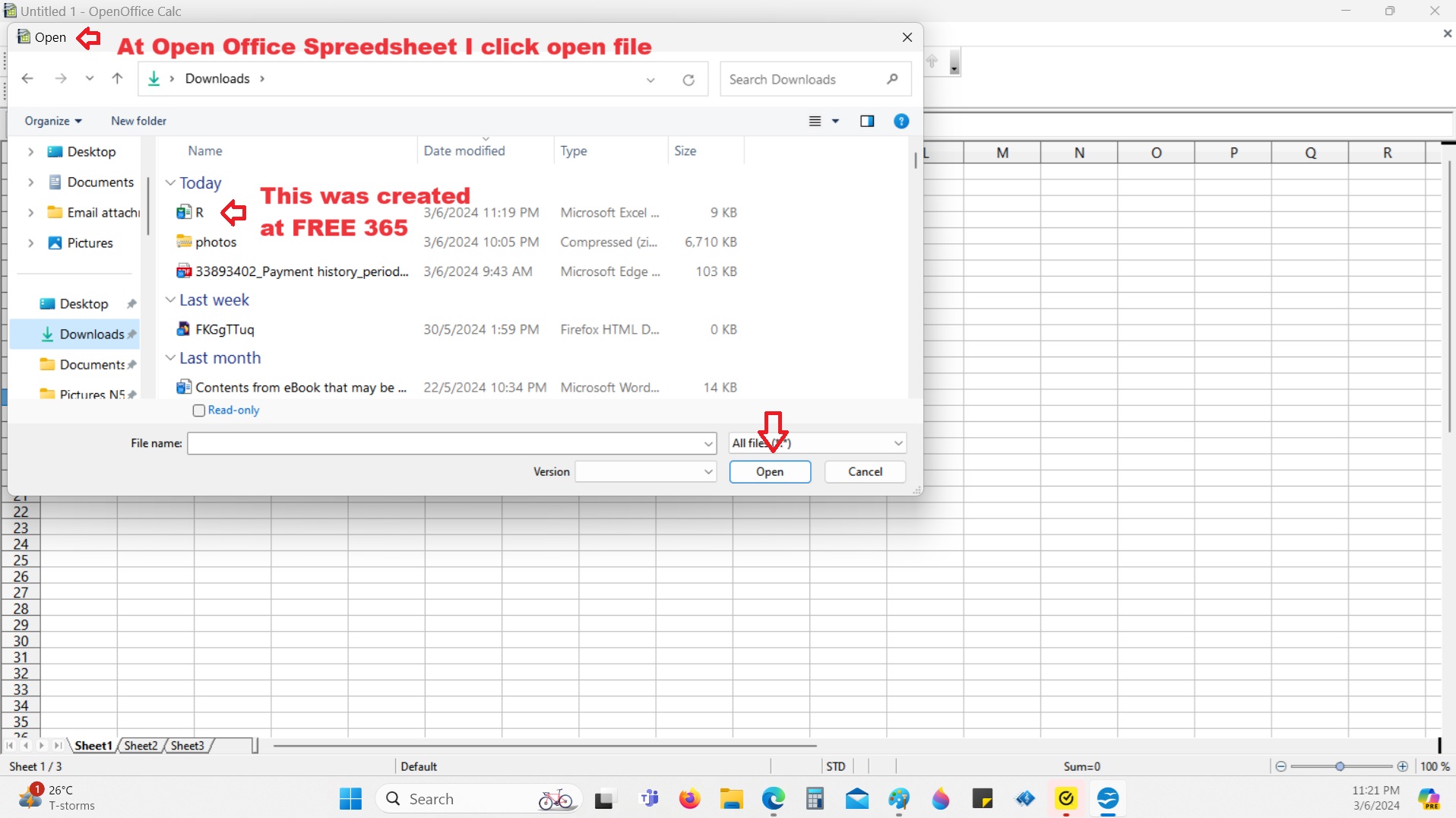The image size is (1456, 818).
Task: Click the New folder button
Action: tap(138, 121)
